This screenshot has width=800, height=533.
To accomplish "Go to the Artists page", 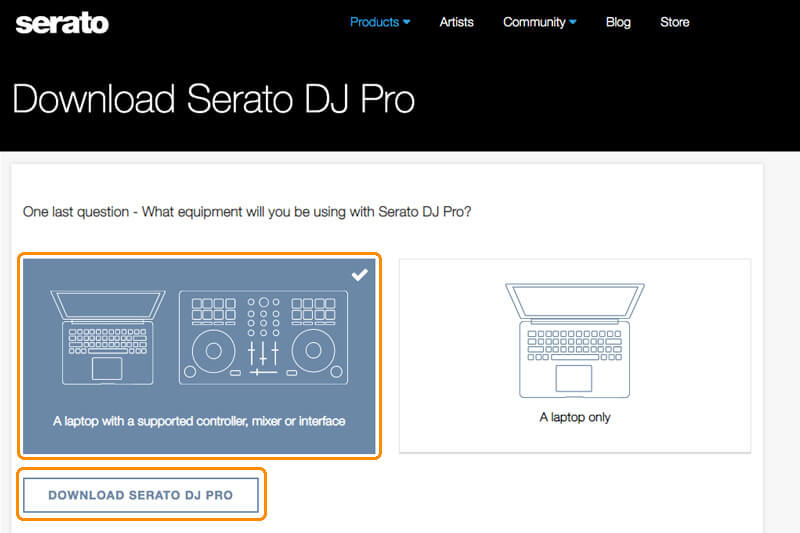I will pyautogui.click(x=456, y=22).
